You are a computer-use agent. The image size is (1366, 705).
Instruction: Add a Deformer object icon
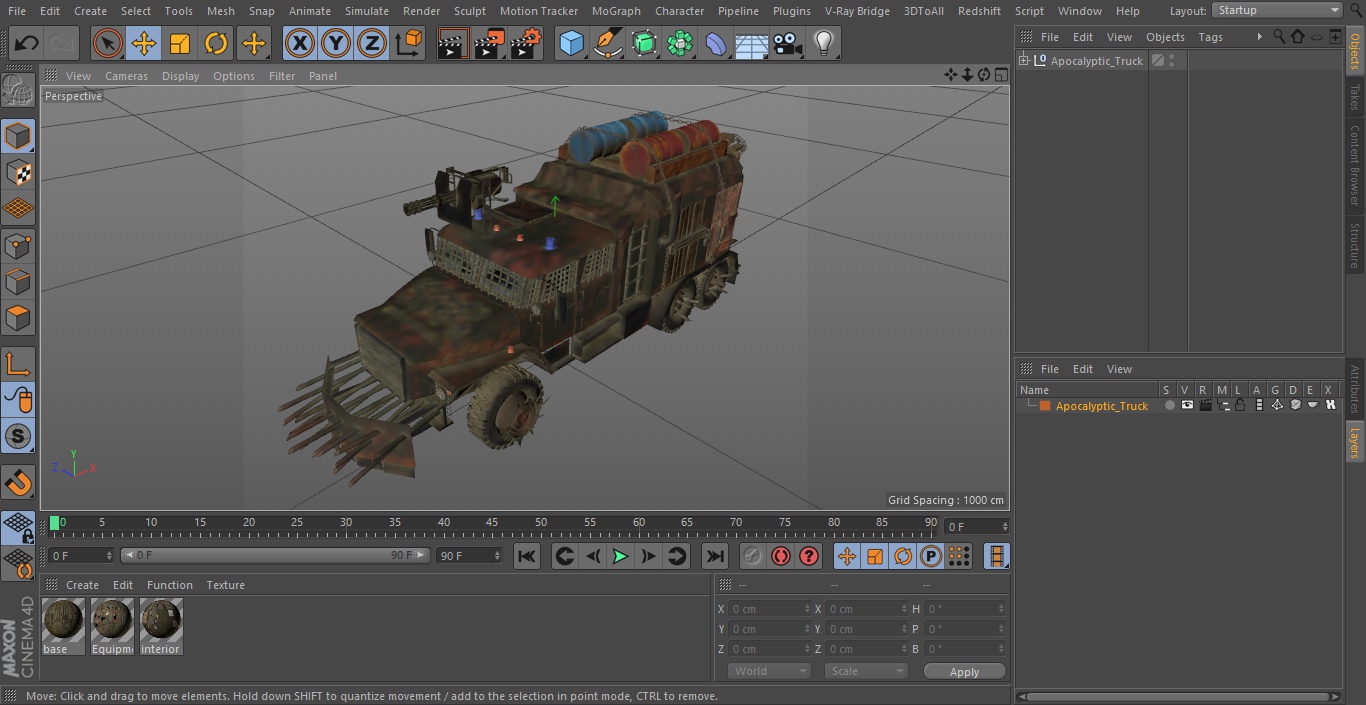[716, 44]
